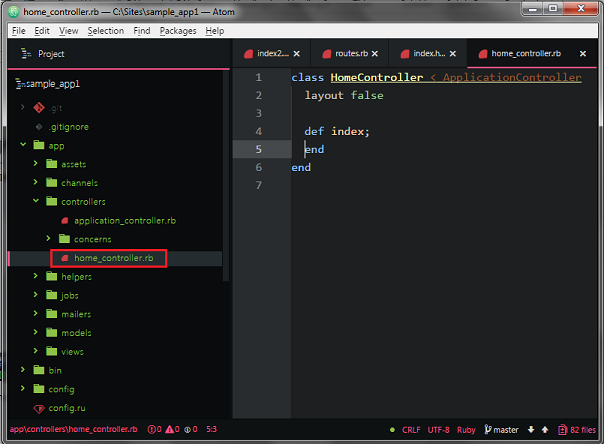The height and width of the screenshot is (444, 604).
Task: Select home_controller.rb in the tree
Action: [114, 258]
